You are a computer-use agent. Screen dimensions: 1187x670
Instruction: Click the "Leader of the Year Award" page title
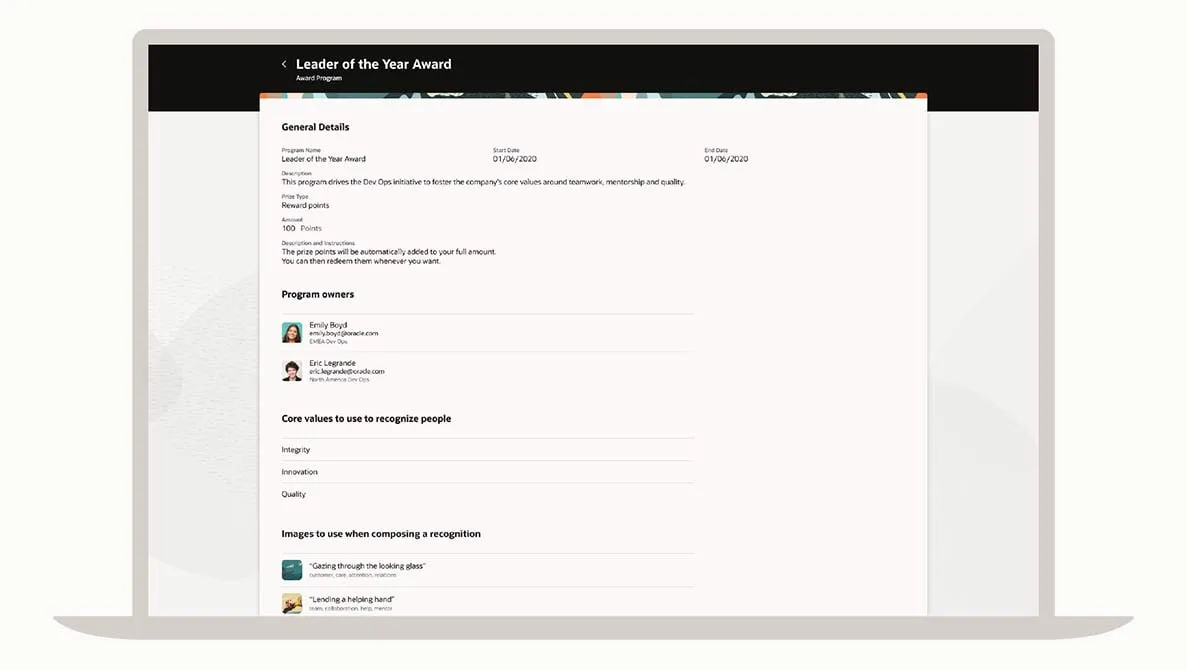(x=373, y=64)
